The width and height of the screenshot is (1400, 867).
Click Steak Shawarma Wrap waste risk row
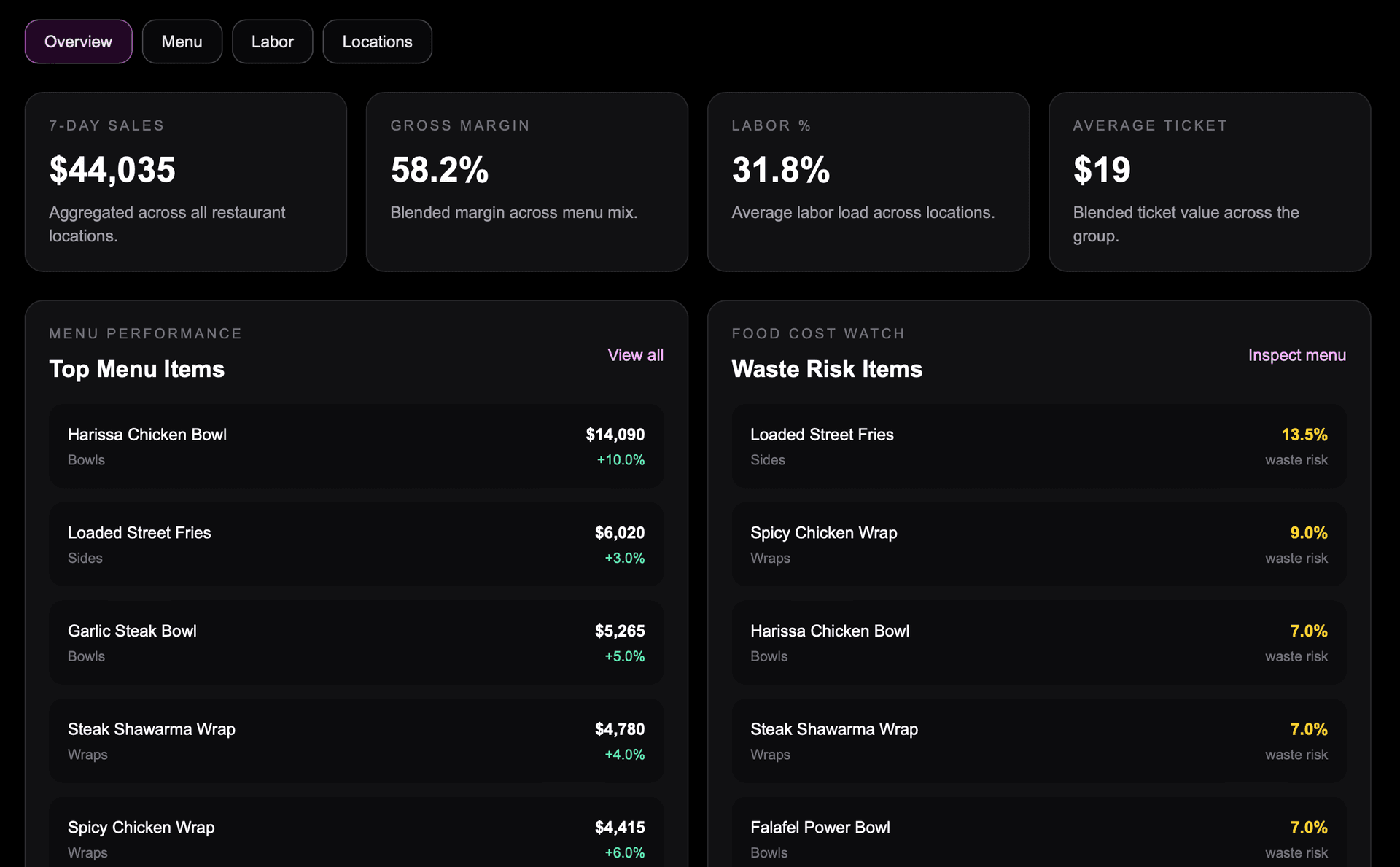pos(1039,741)
